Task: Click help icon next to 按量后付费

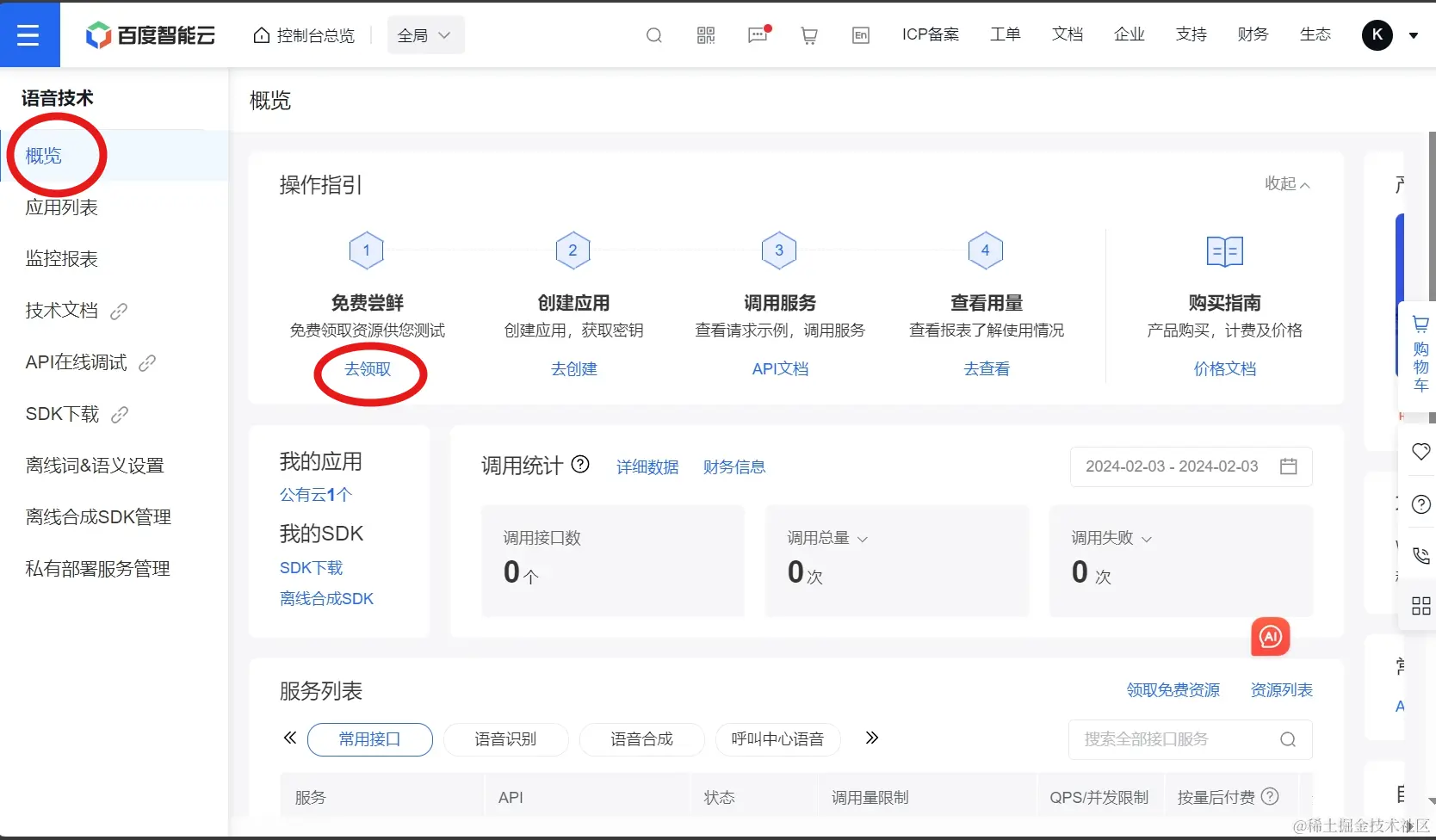Action: pos(1270,796)
